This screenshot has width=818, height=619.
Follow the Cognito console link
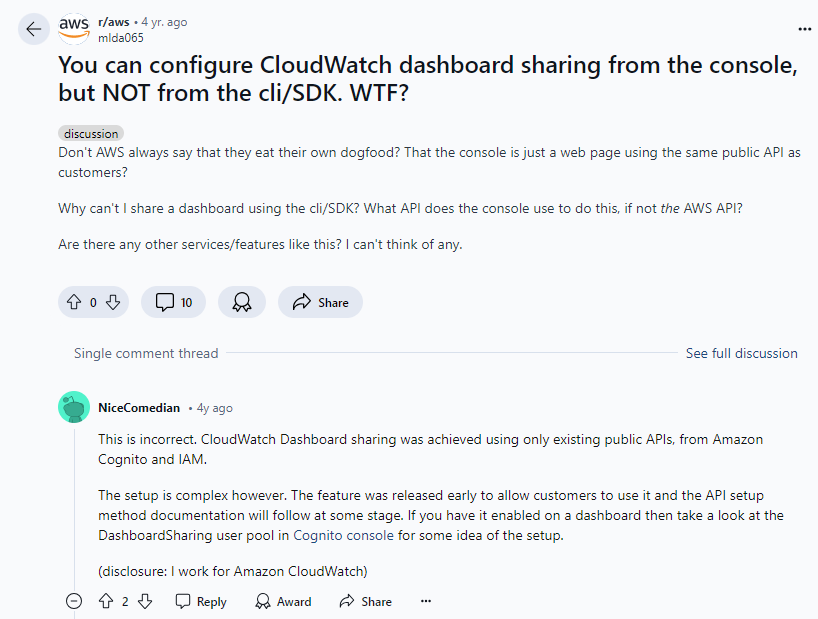pos(343,535)
